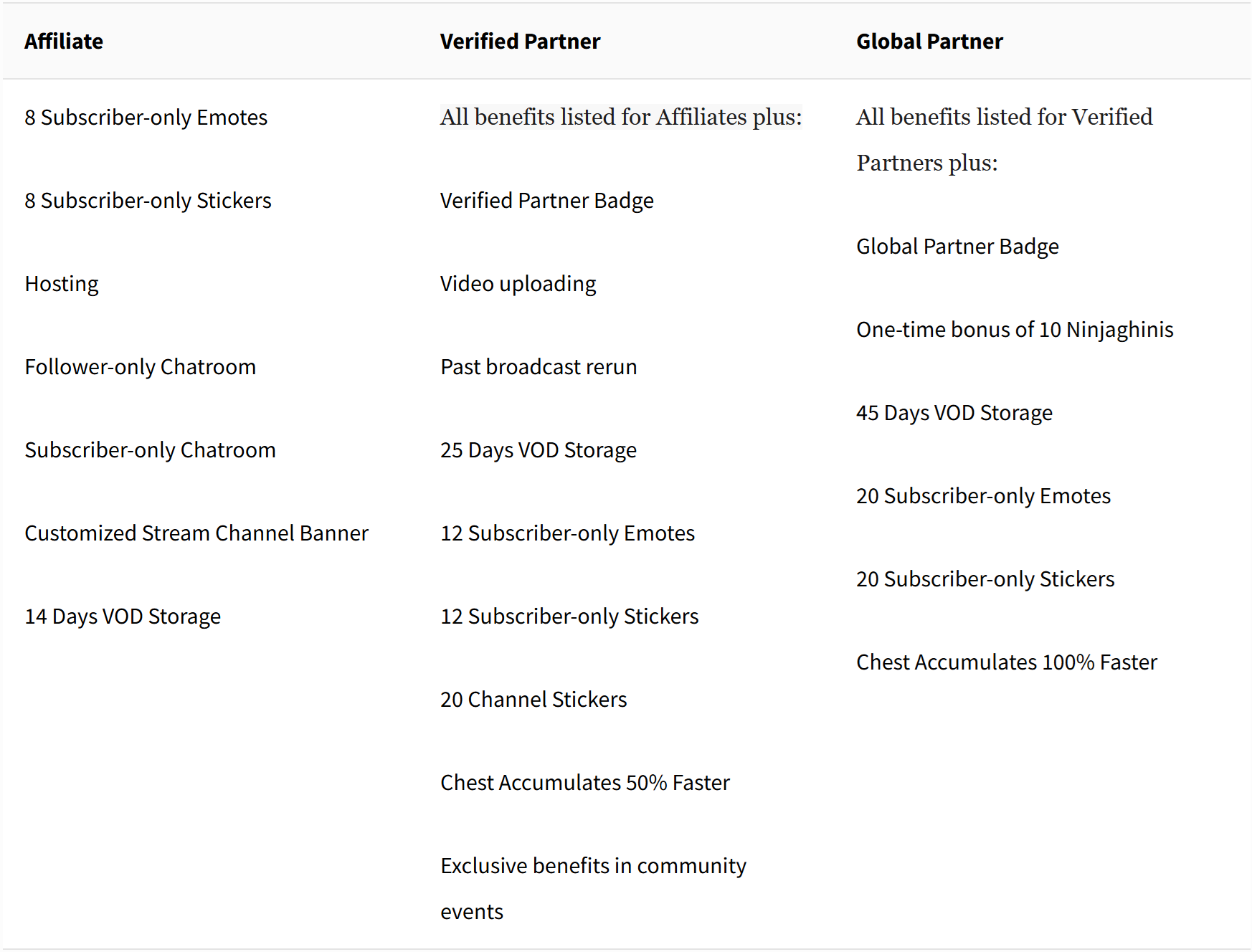Select One-time bonus of 10 Ninjaghinis

pos(1015,330)
